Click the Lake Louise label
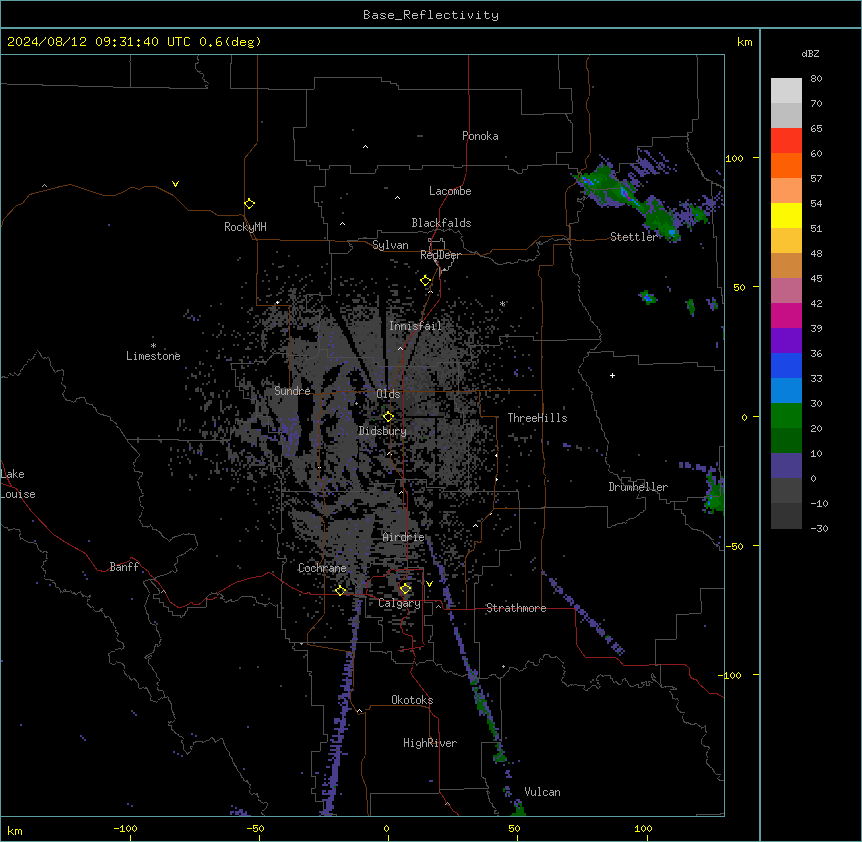Viewport: 862px width, 842px height. 17,484
